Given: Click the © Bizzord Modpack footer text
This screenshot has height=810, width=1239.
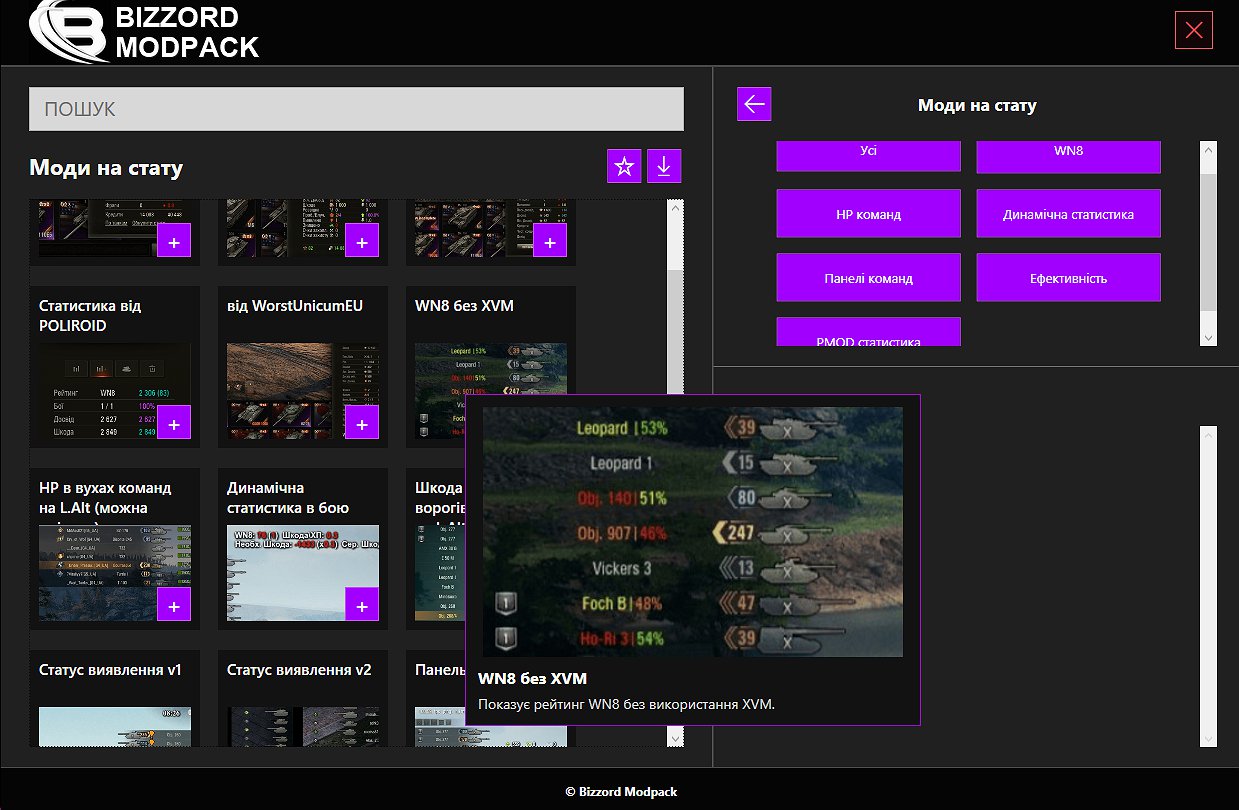Looking at the screenshot, I should click(x=620, y=791).
